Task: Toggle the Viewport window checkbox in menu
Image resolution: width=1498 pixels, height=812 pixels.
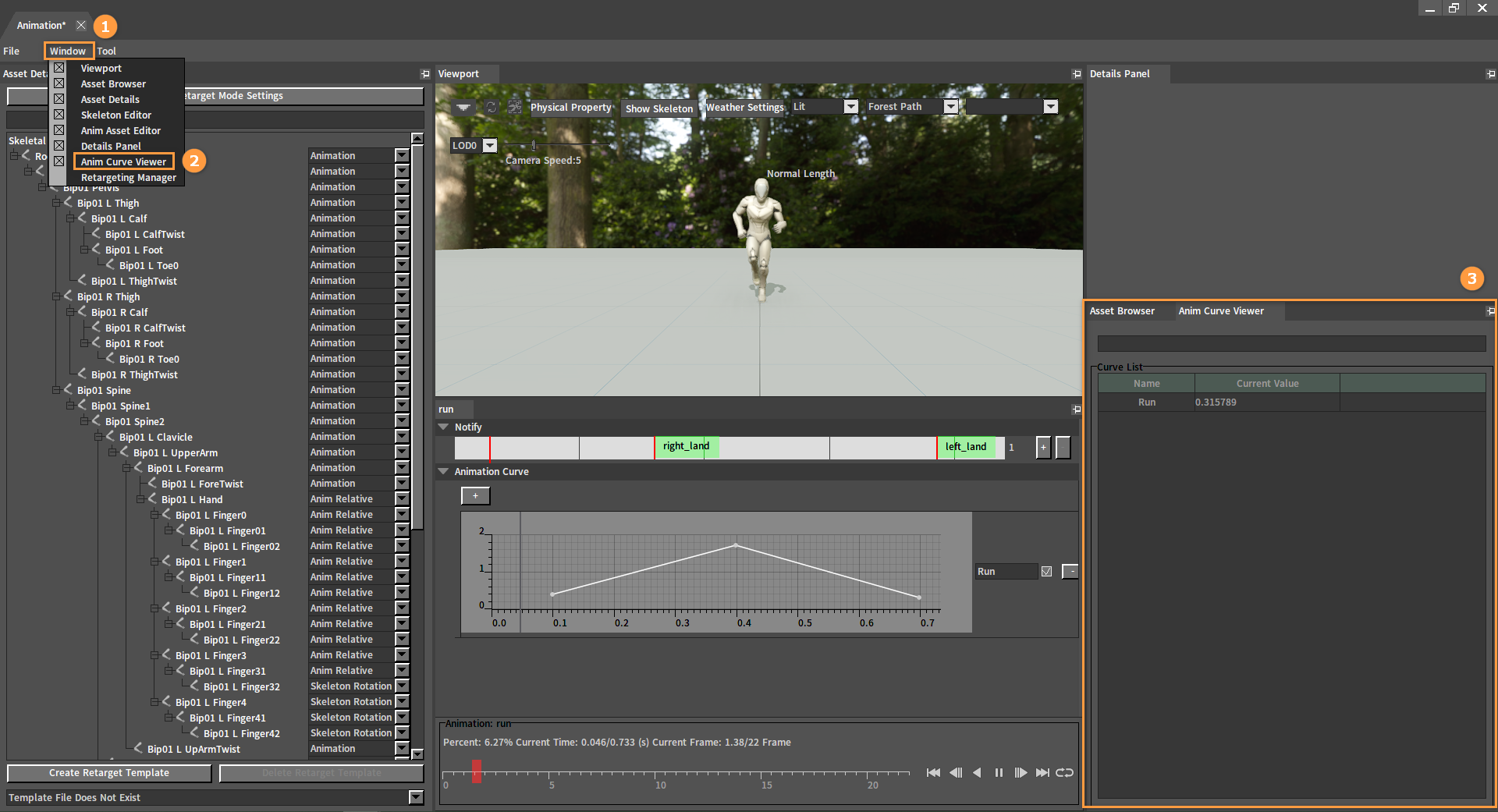Action: [59, 68]
